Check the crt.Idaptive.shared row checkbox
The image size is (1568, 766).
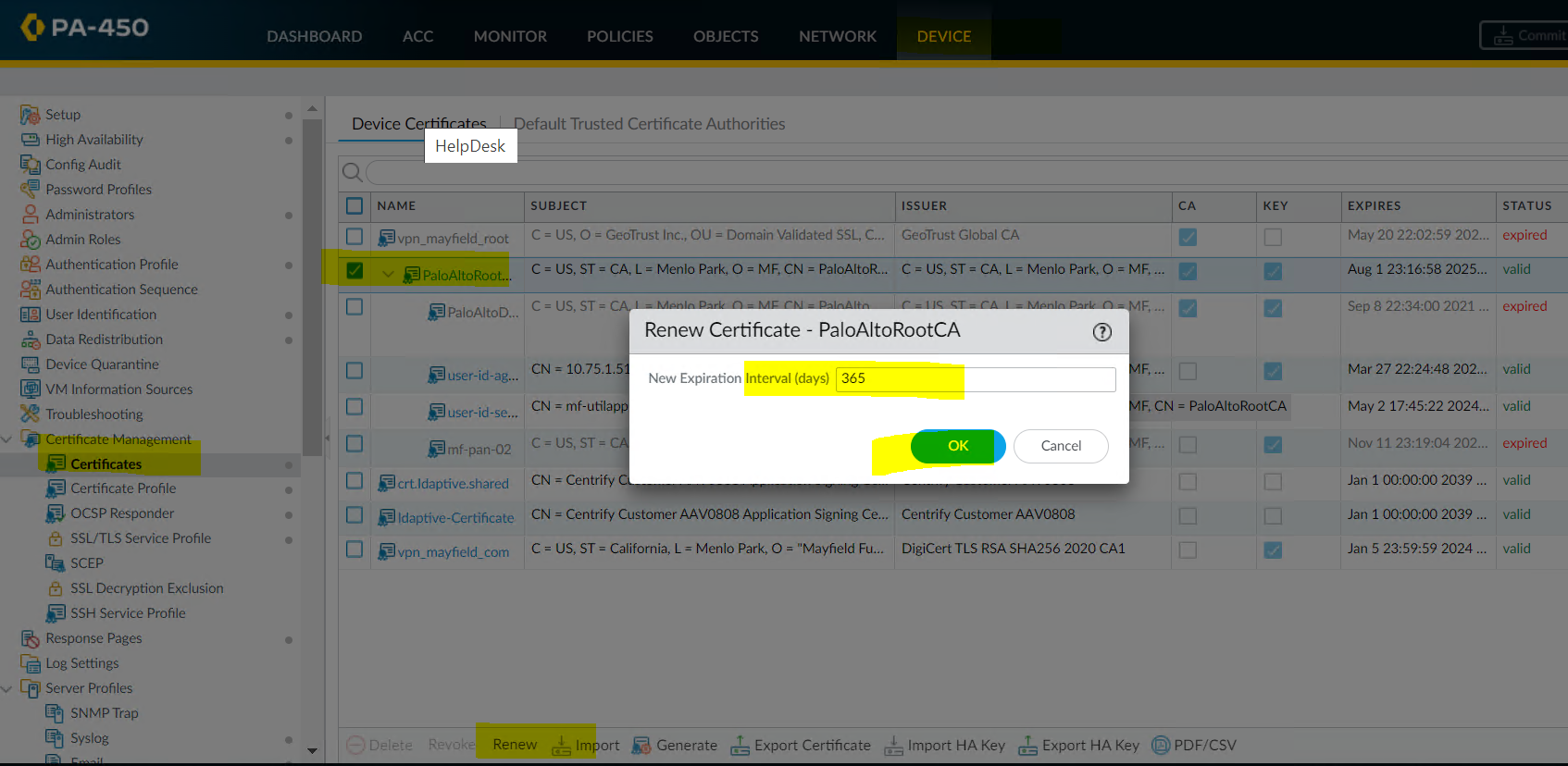click(355, 481)
